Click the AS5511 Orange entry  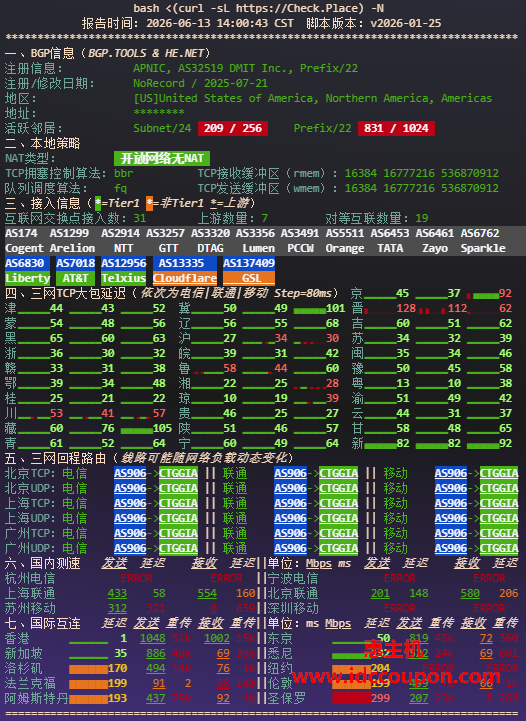(345, 241)
